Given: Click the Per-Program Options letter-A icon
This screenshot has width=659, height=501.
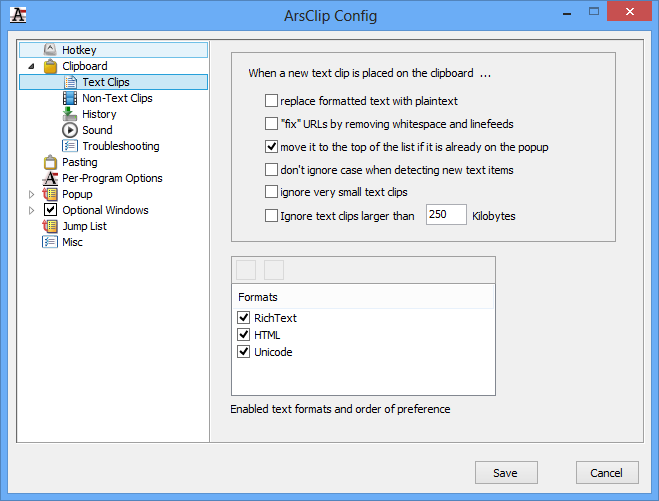Looking at the screenshot, I should [x=50, y=178].
